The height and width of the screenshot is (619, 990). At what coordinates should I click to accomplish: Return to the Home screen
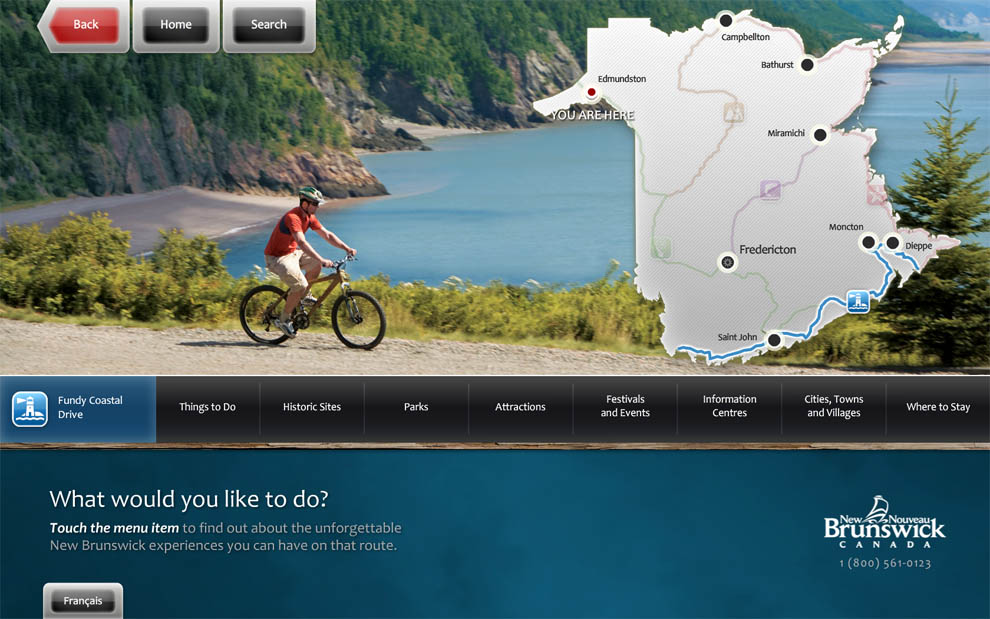(x=176, y=25)
